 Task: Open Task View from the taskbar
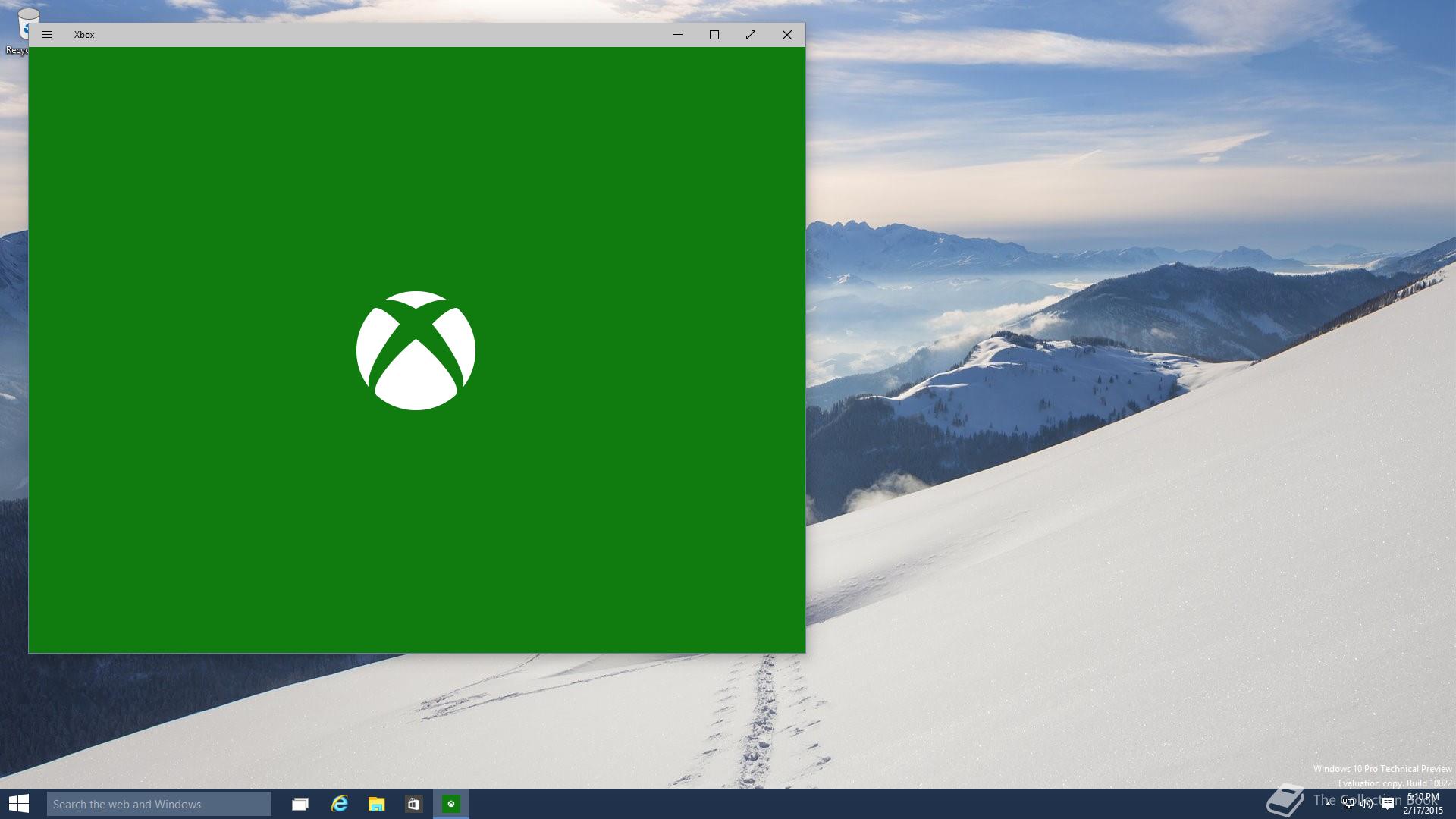click(300, 804)
